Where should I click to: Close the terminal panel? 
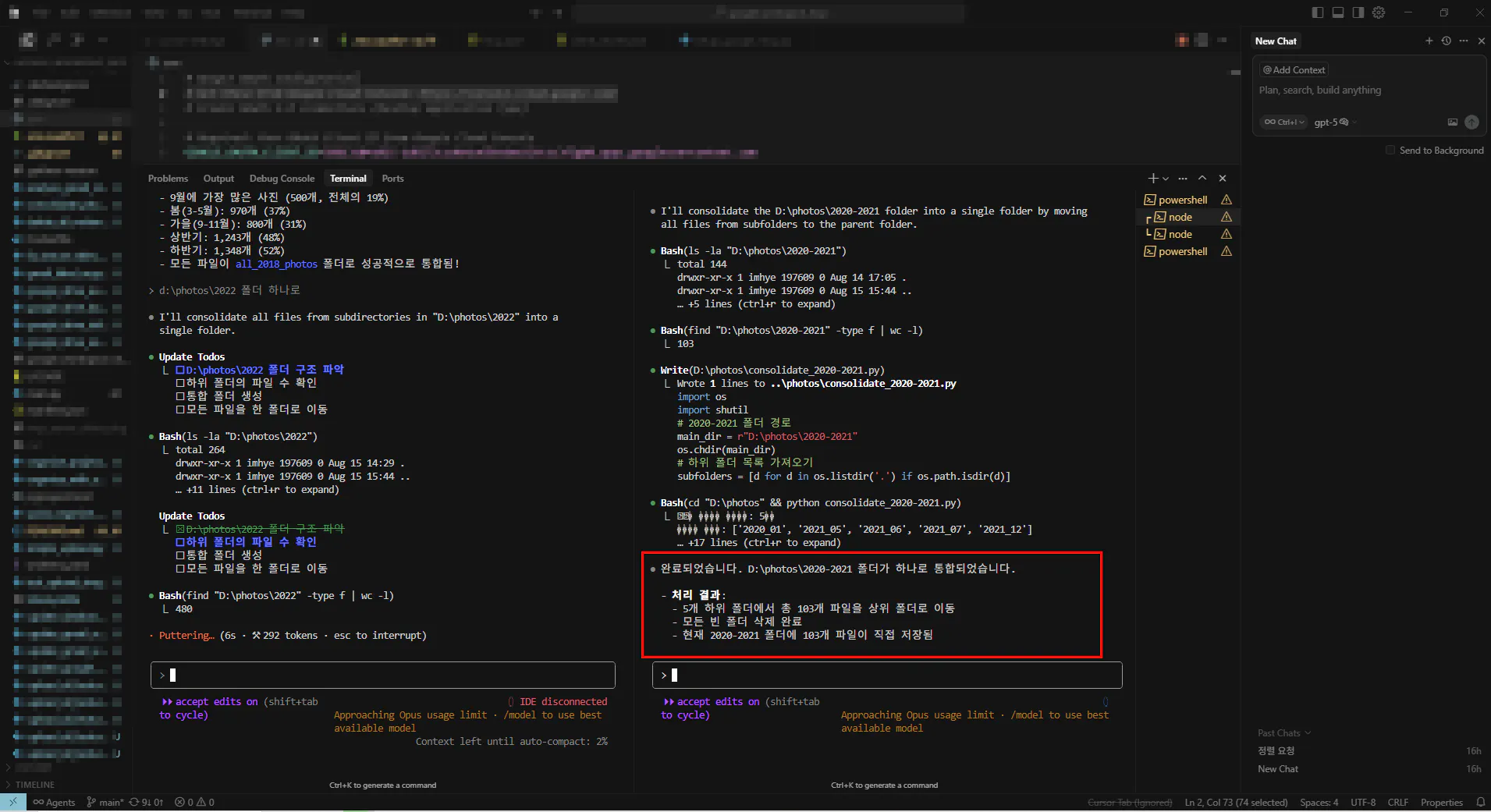1223,179
